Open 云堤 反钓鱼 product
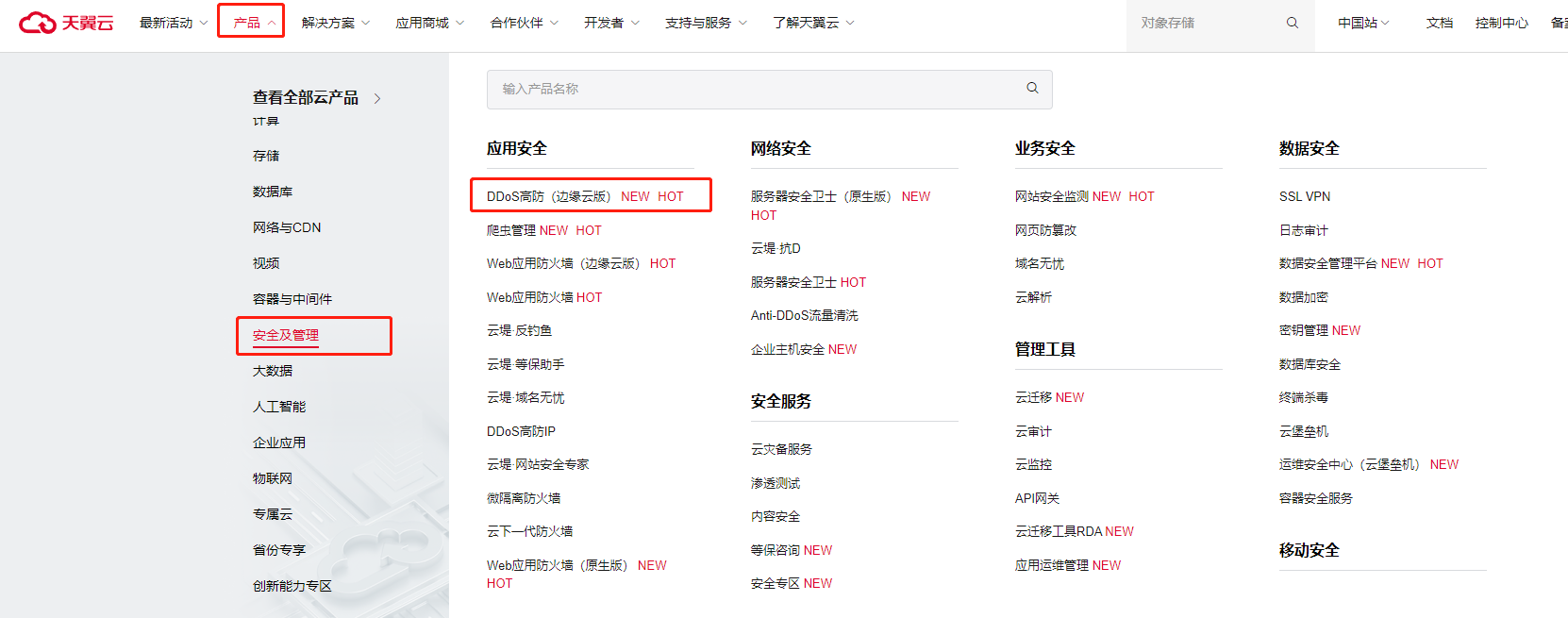 (x=519, y=330)
